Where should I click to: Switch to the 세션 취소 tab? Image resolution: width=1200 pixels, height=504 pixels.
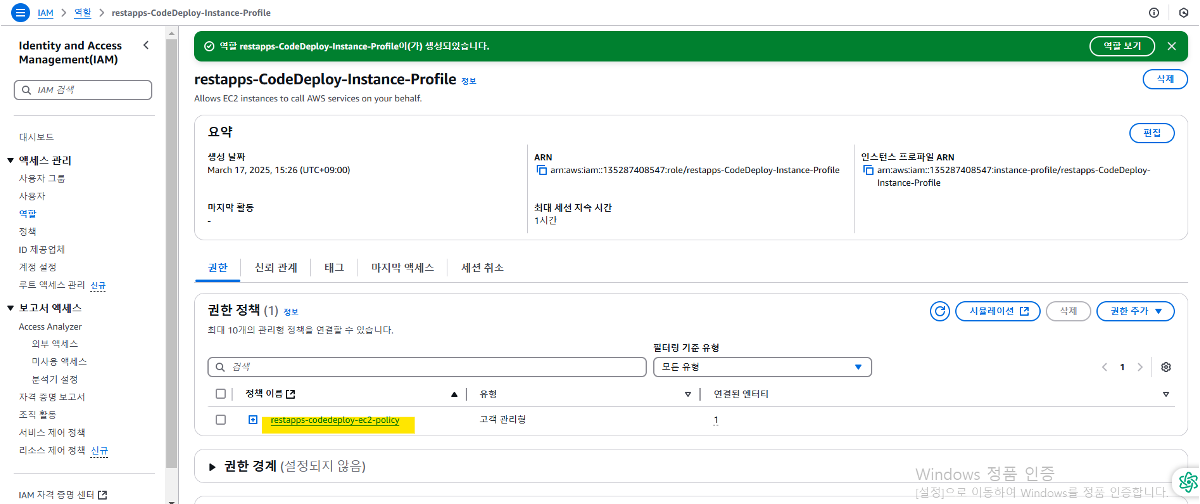click(482, 268)
